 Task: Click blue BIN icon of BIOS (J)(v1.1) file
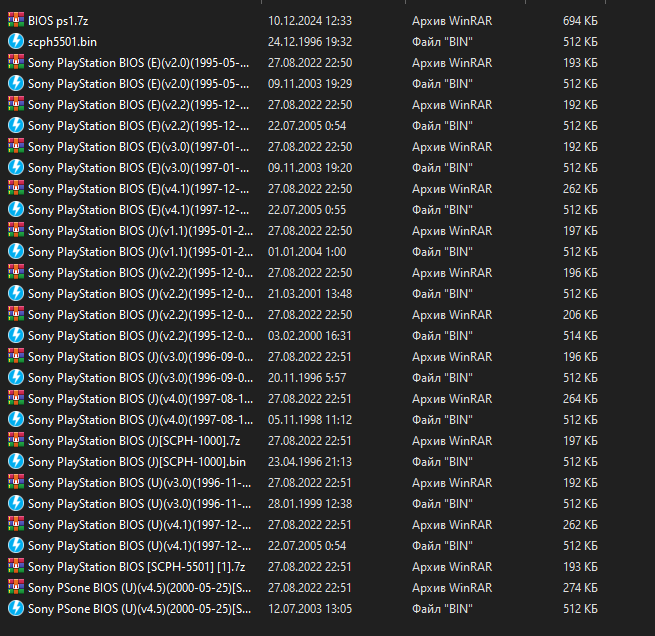pyautogui.click(x=16, y=251)
